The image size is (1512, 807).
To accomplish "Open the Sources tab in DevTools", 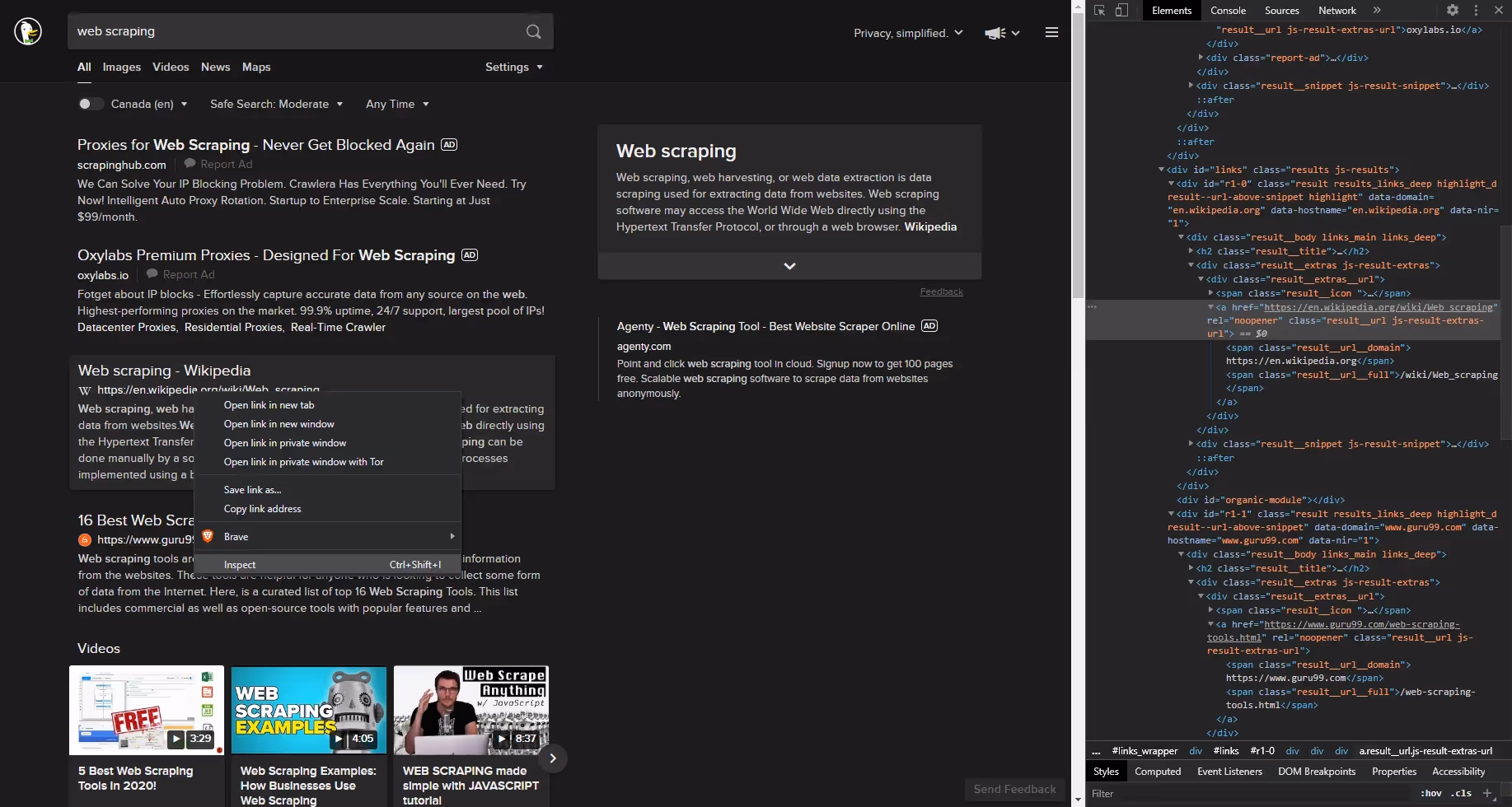I will pyautogui.click(x=1281, y=11).
